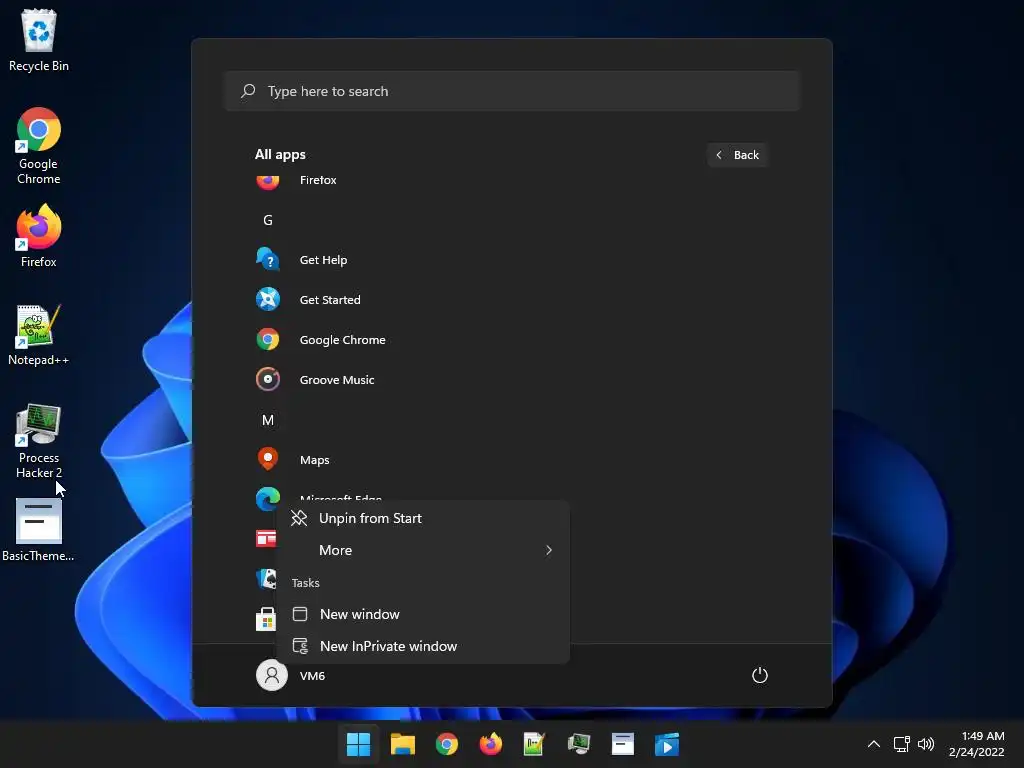The width and height of the screenshot is (1024, 768).
Task: Select Firefox desktop shortcut
Action: click(x=39, y=236)
